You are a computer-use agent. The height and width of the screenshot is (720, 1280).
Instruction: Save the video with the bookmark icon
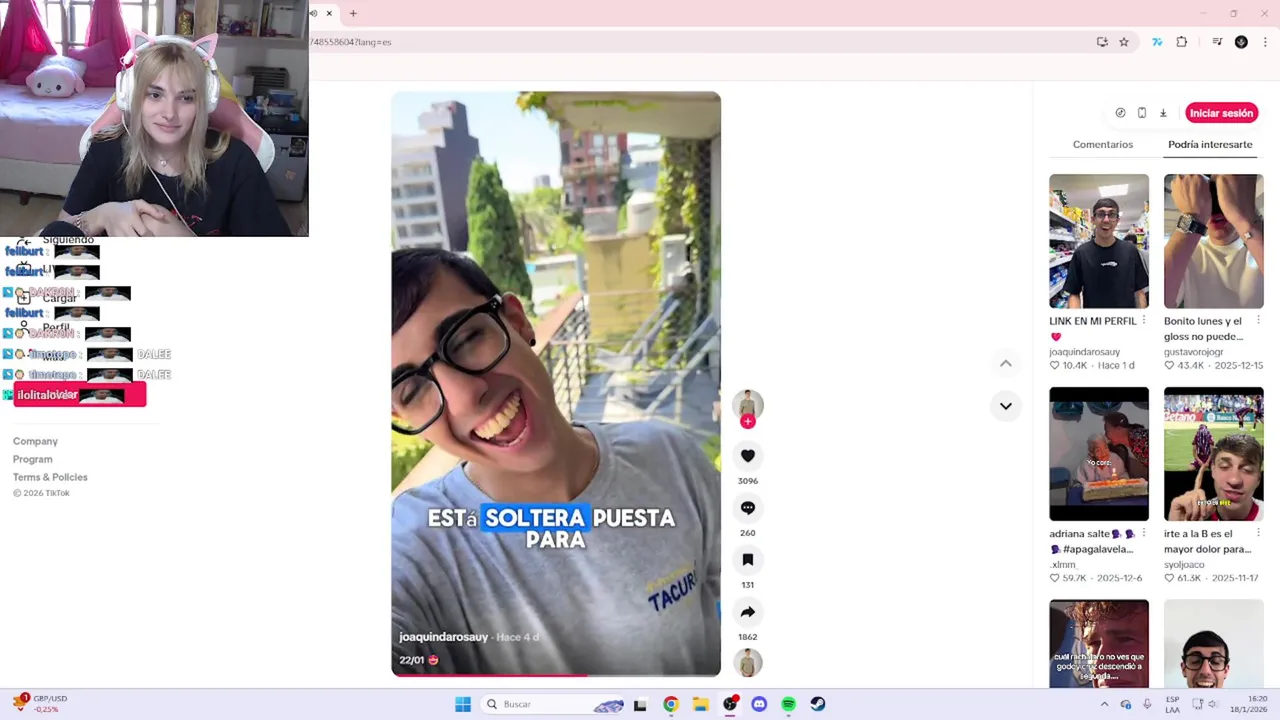click(x=747, y=560)
